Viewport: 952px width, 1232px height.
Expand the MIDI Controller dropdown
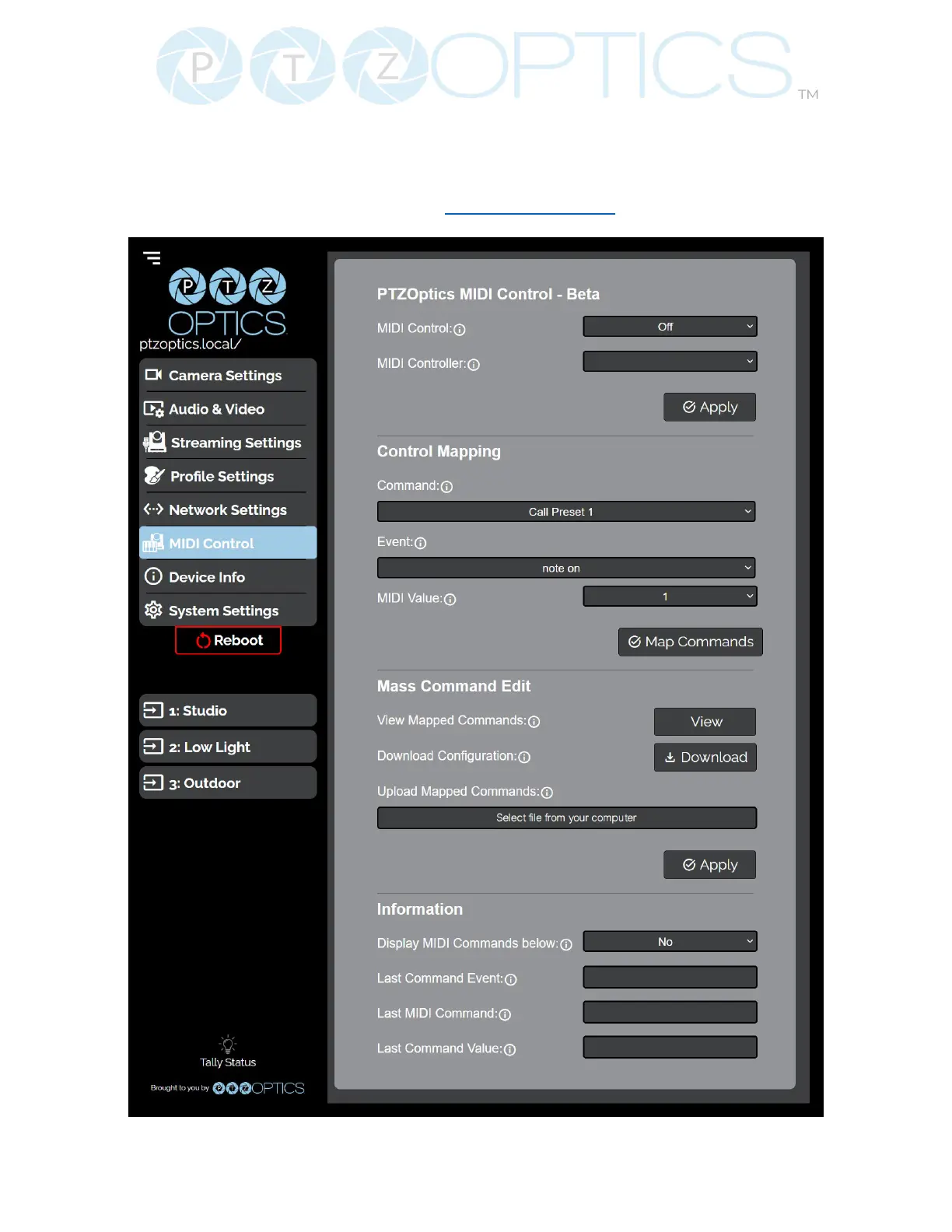(x=670, y=362)
